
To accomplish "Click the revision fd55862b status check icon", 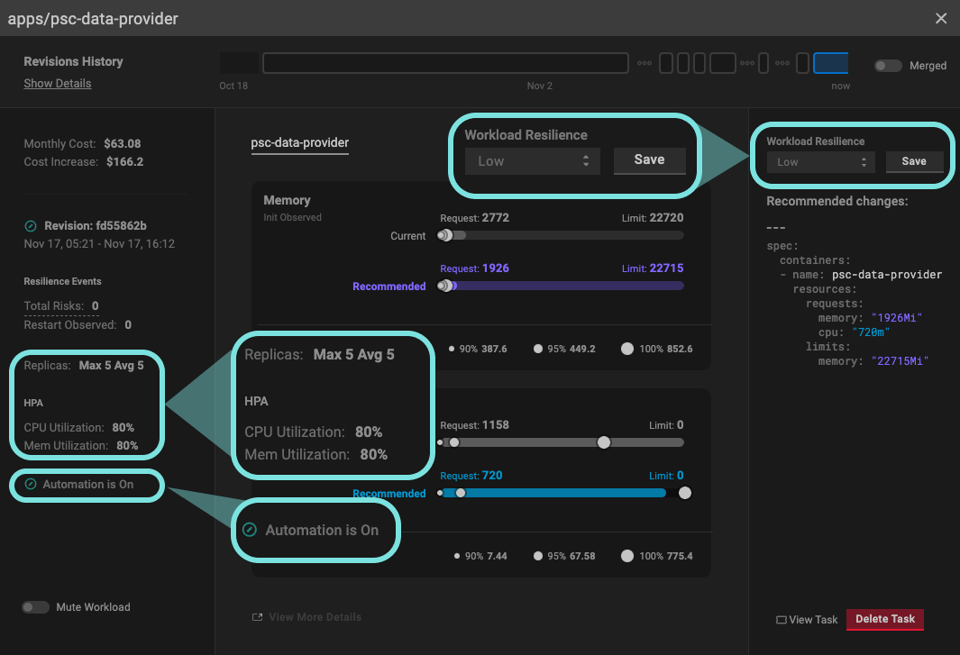I will pos(30,226).
